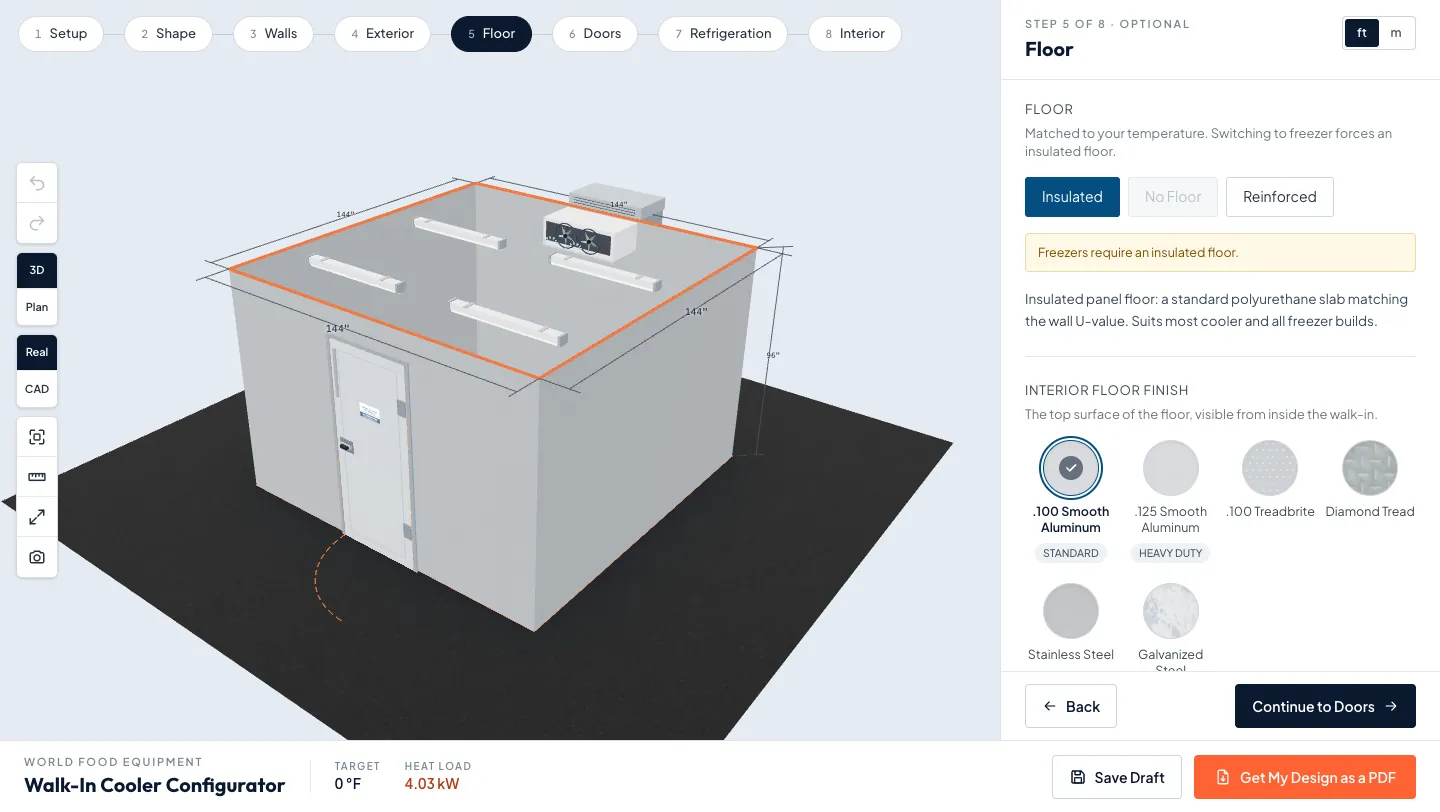Go to step 1 Setup
1440x812 pixels.
tap(61, 34)
